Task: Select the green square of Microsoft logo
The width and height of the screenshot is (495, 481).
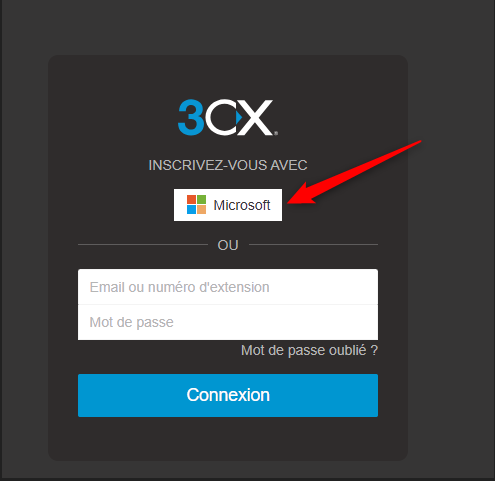Action: click(201, 200)
